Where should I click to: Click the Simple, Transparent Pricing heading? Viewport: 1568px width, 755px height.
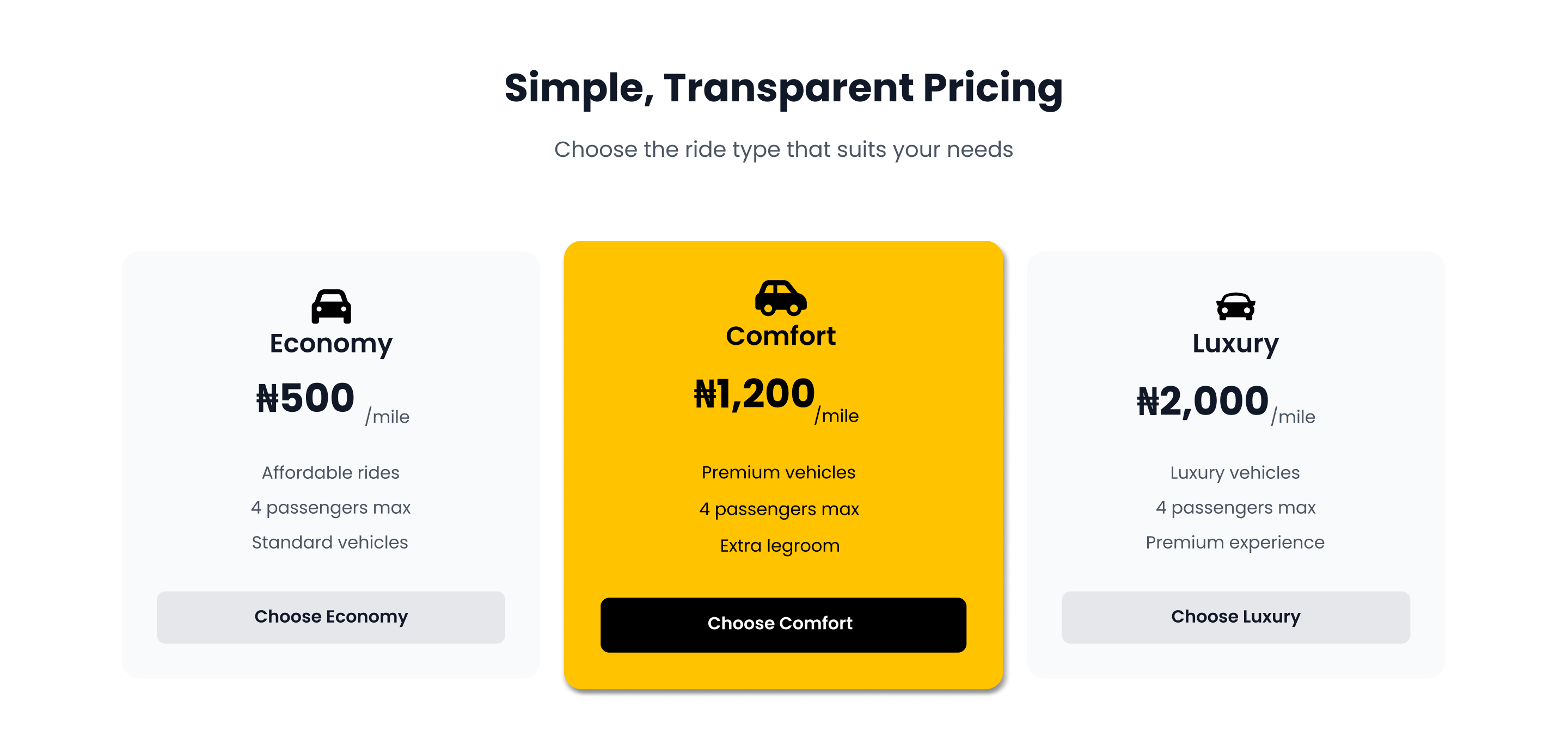pyautogui.click(x=783, y=88)
